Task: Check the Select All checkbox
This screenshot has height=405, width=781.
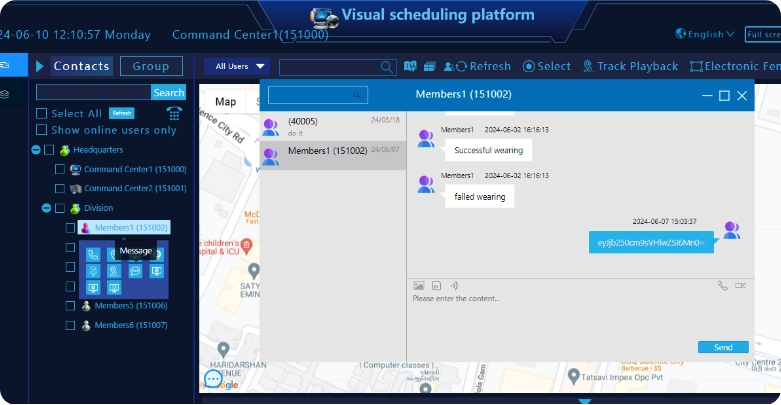Action: coord(42,114)
